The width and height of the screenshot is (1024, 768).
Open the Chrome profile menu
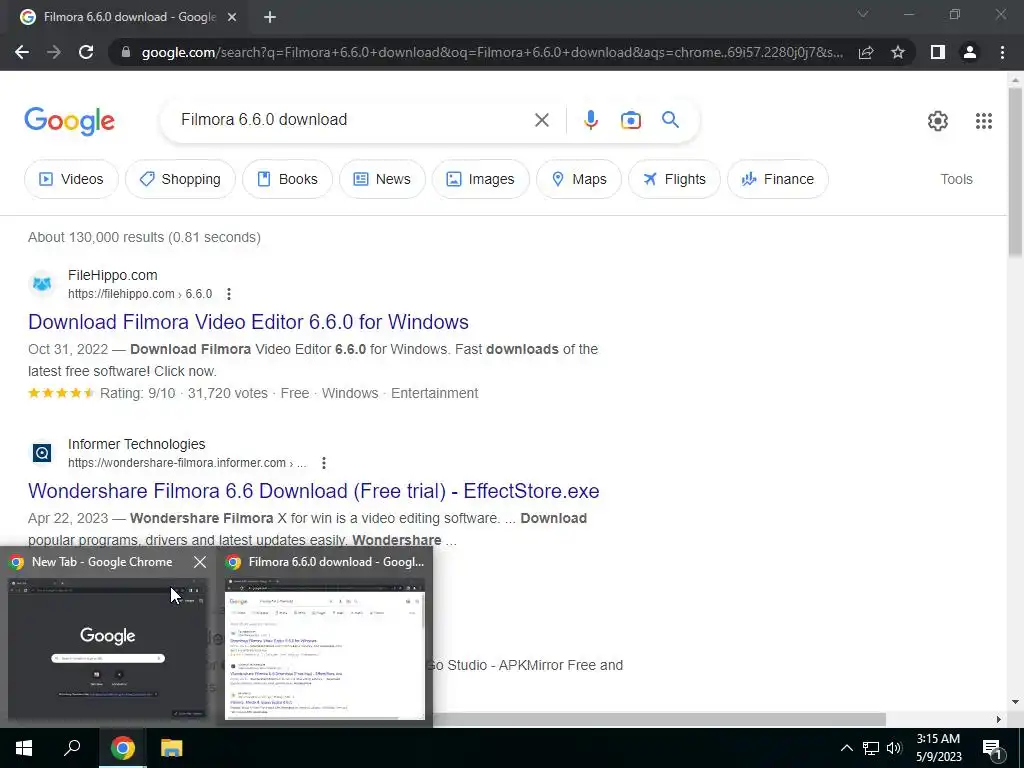click(x=970, y=52)
